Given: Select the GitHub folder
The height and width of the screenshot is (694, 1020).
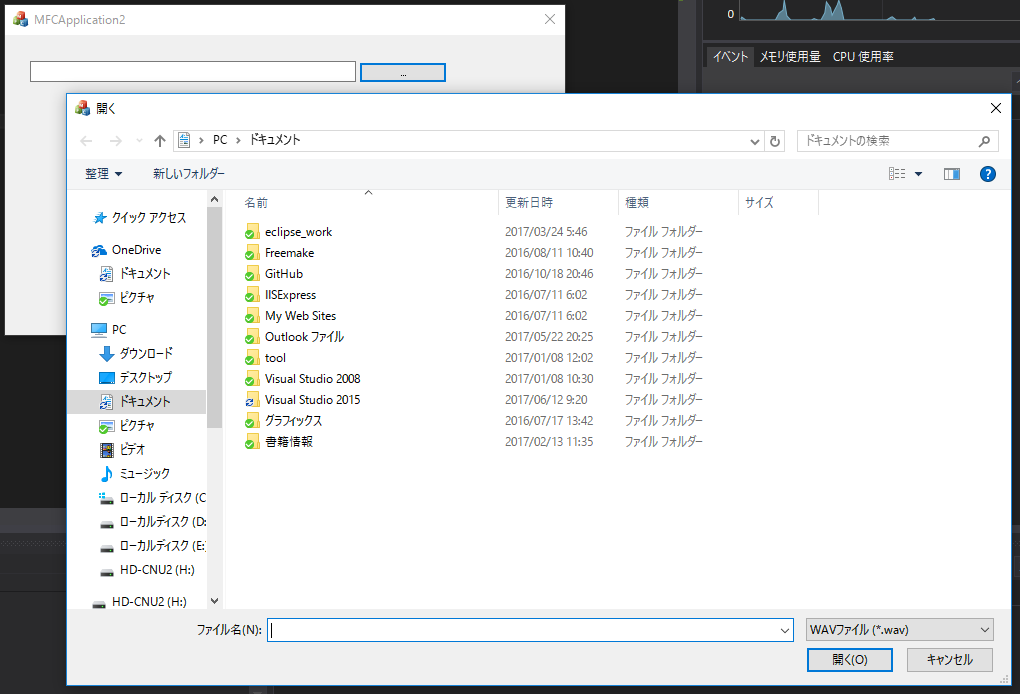Looking at the screenshot, I should tap(284, 274).
